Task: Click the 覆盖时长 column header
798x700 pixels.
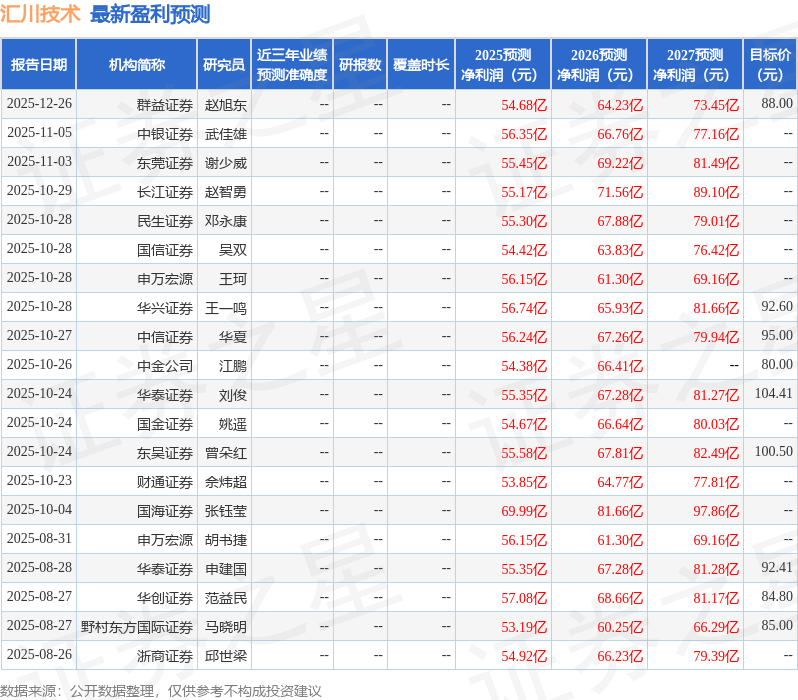Action: click(421, 64)
